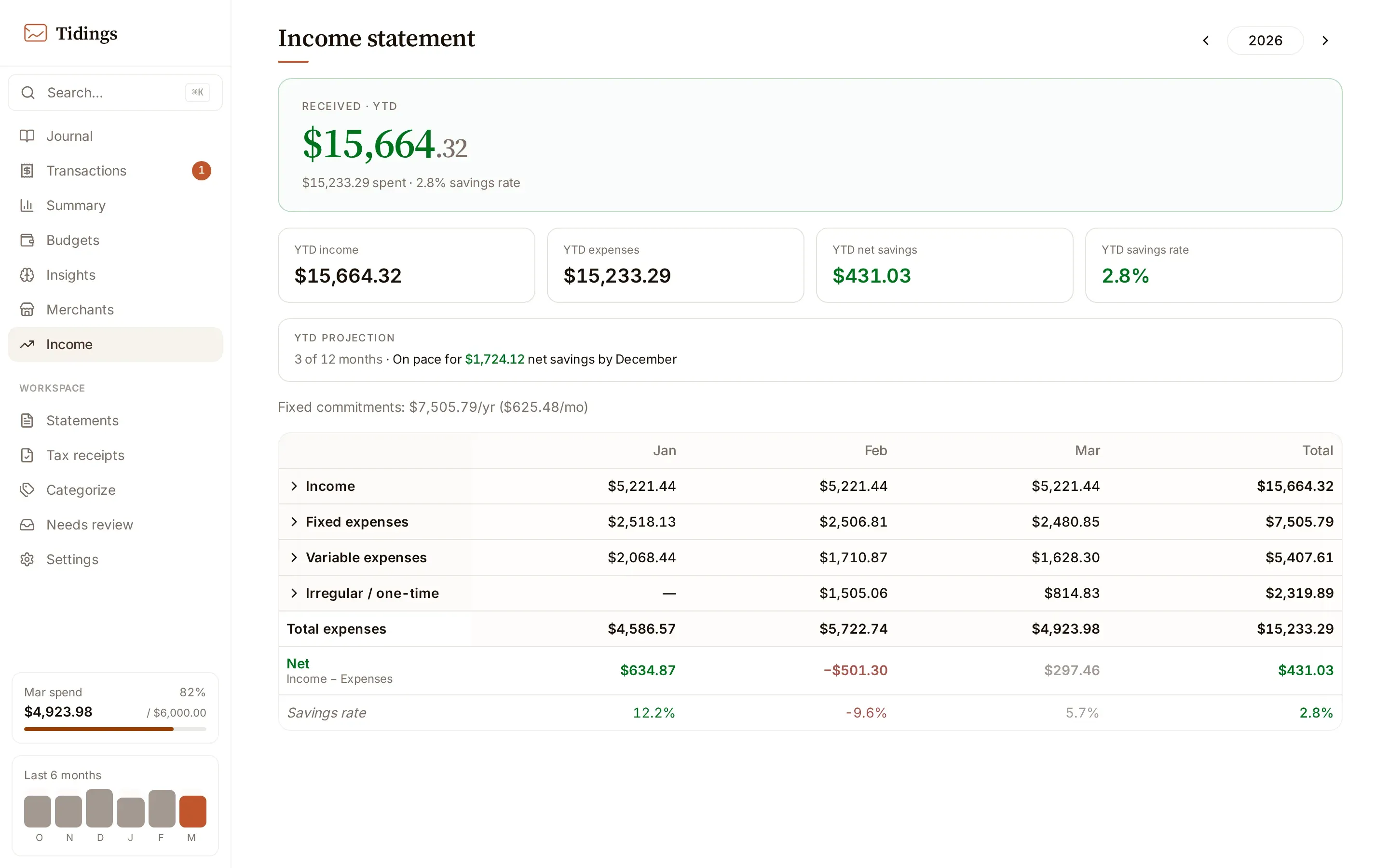Expand the Income row

point(294,486)
